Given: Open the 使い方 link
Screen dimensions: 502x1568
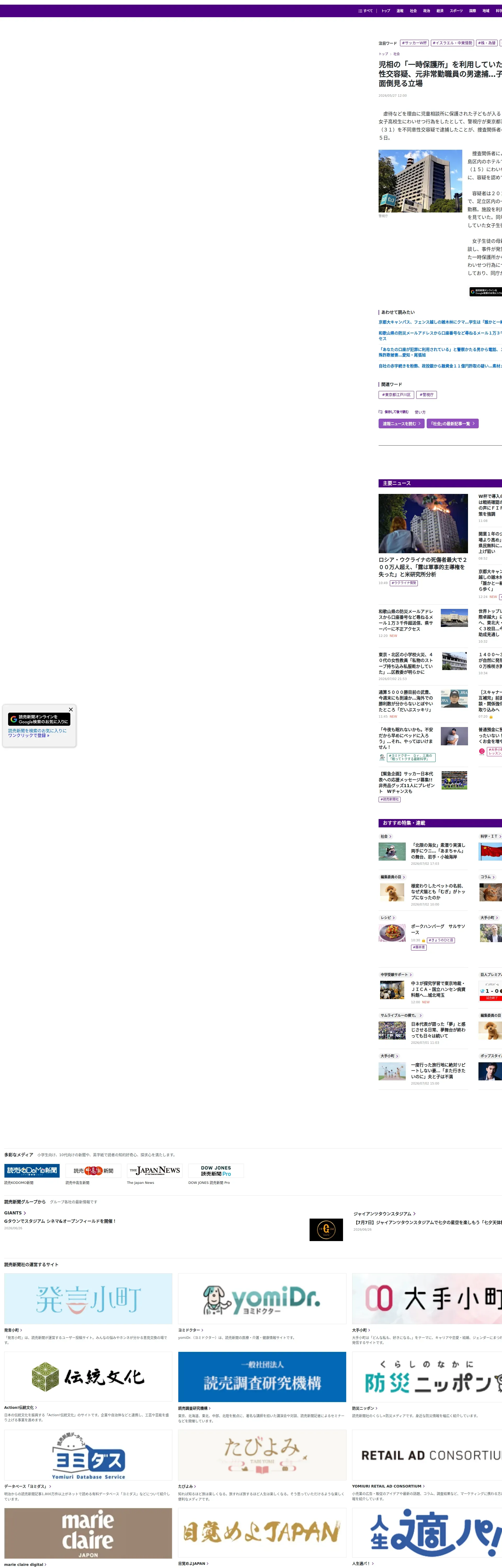Looking at the screenshot, I should 420,412.
